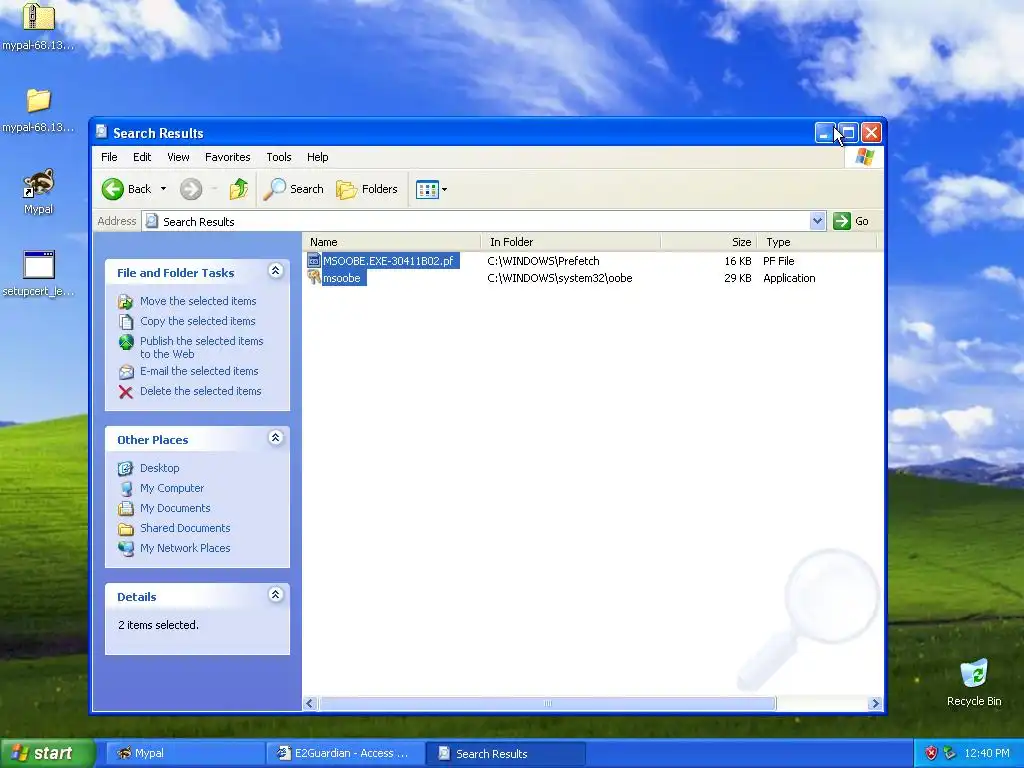Click the grayed Forward arrow button
Image resolution: width=1024 pixels, height=768 pixels.
[191, 189]
